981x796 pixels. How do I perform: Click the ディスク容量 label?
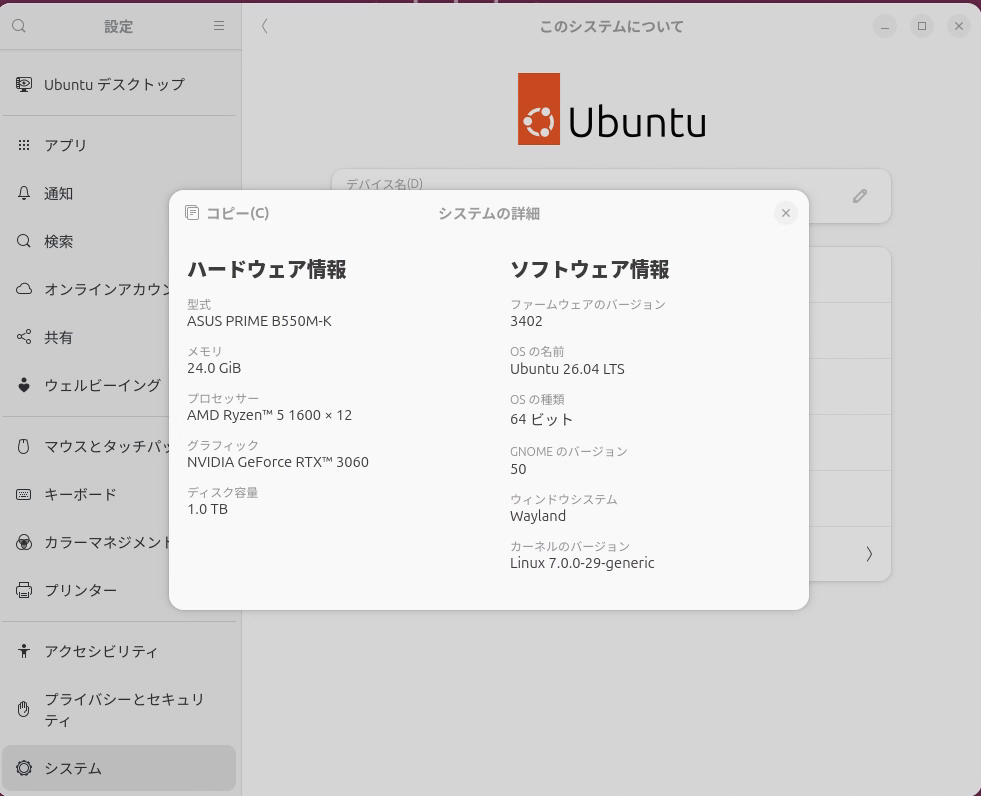223,492
